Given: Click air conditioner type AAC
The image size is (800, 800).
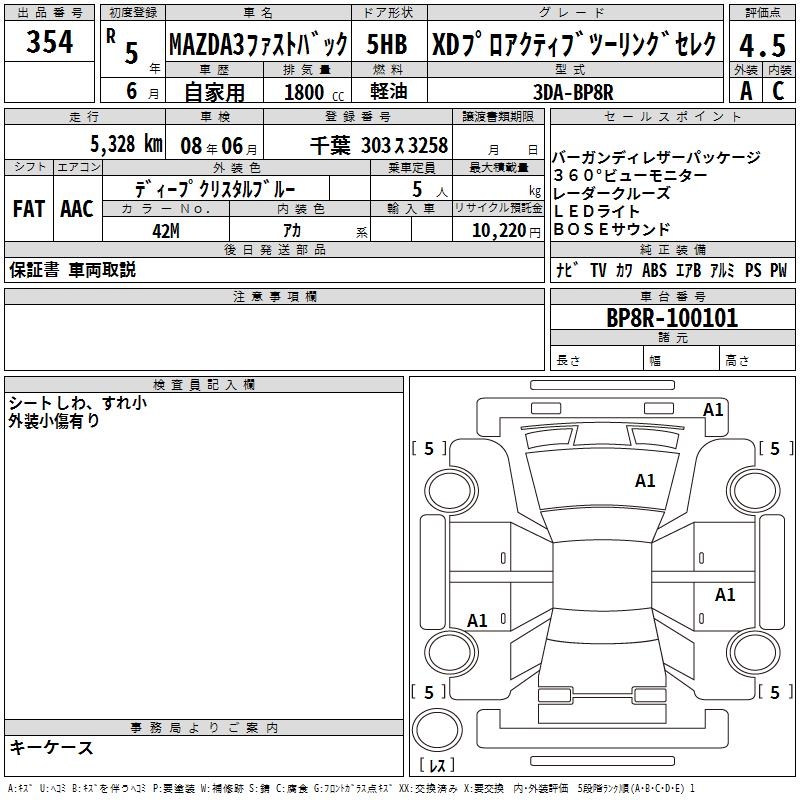Looking at the screenshot, I should (77, 209).
